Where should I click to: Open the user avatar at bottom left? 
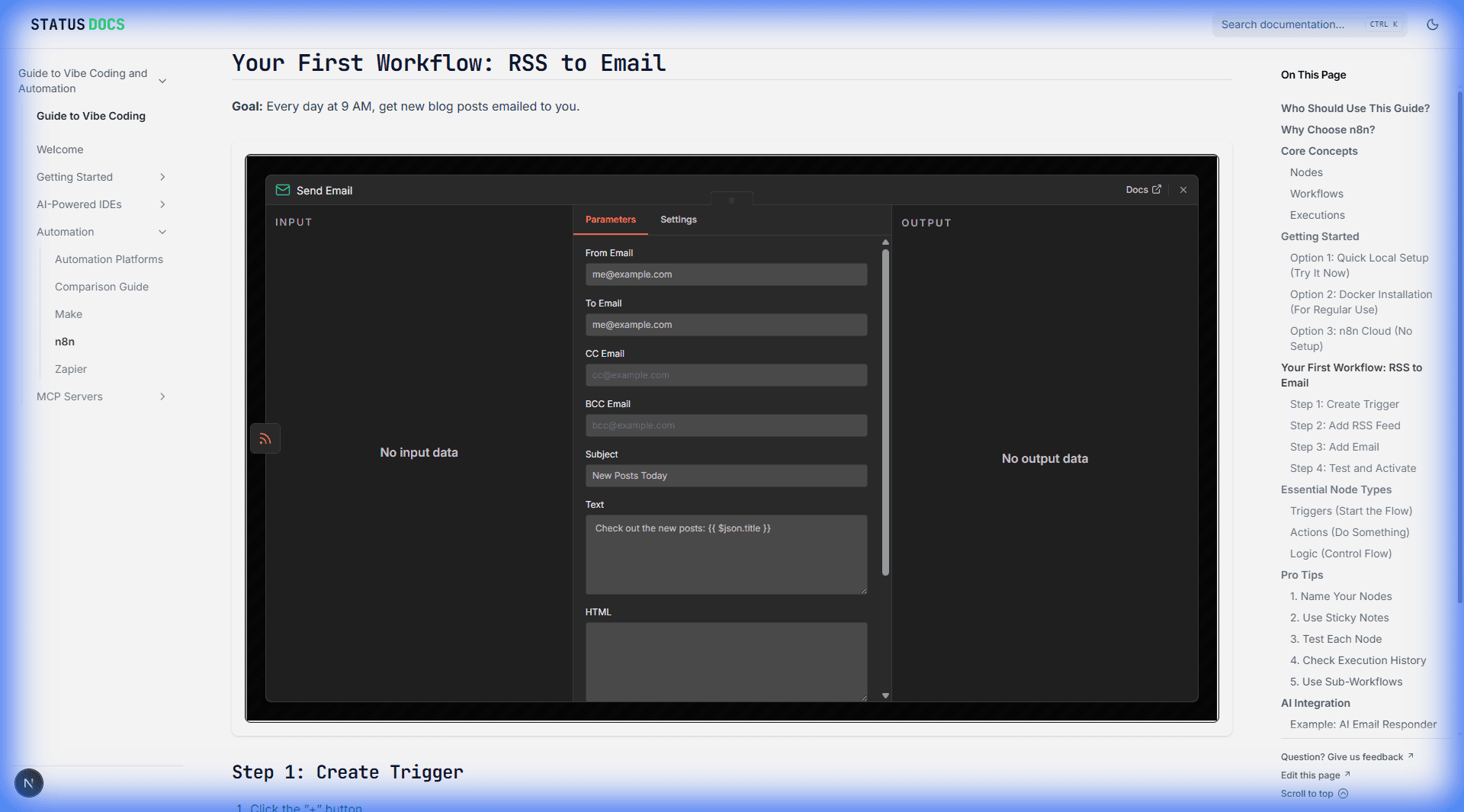click(x=28, y=783)
